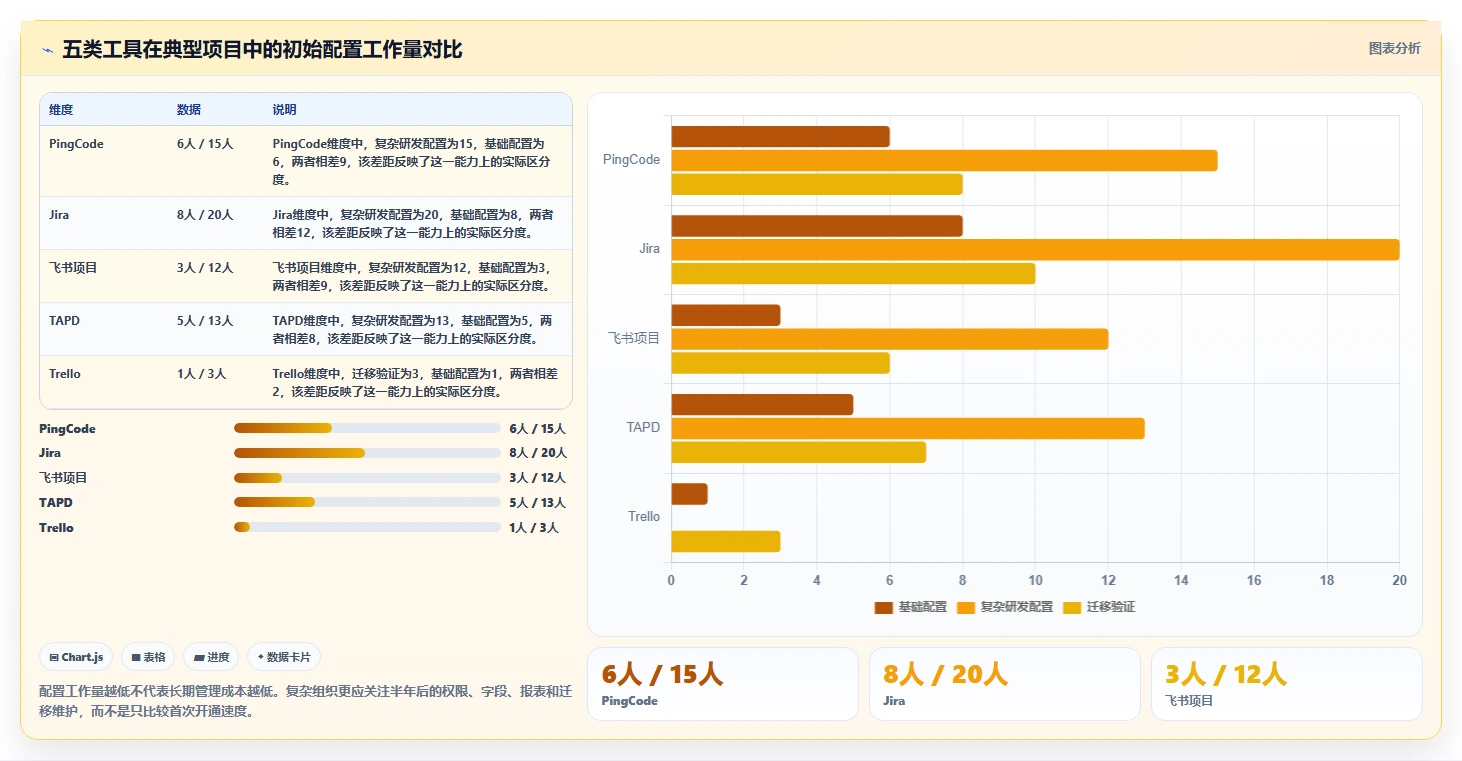Screen dimensions: 1462x761
Task: Click the title 五类工具在典型项目中的初始配置工作量对比
Action: 262,50
